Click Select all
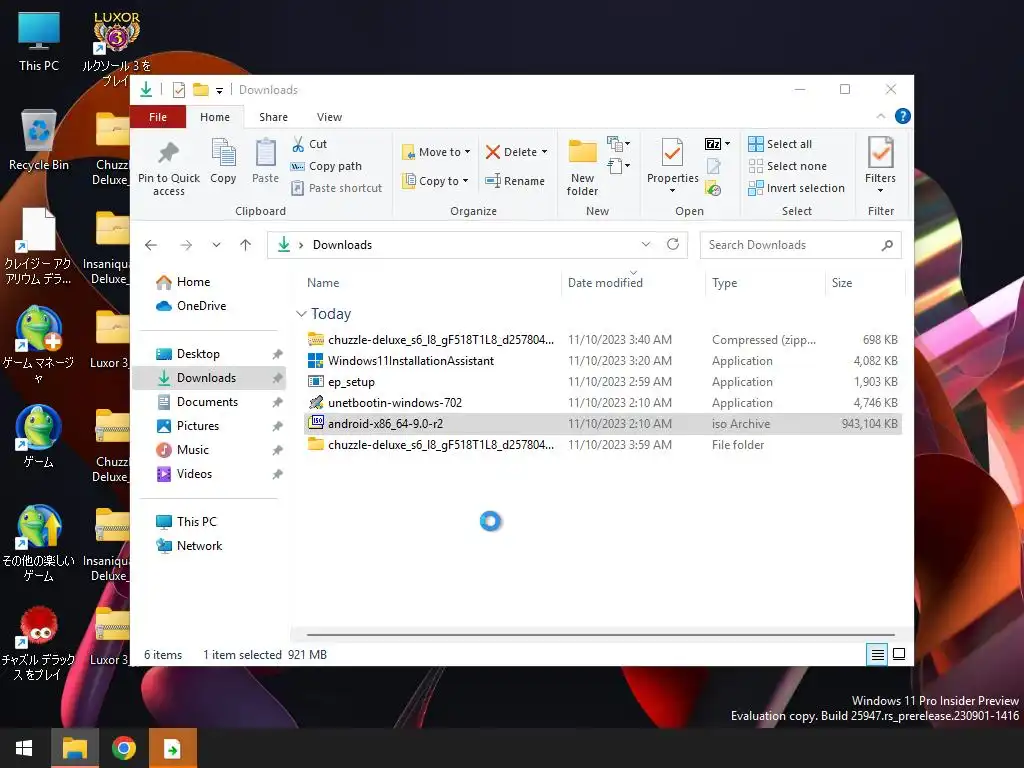Screen dimensions: 1024x768 click(x=780, y=144)
